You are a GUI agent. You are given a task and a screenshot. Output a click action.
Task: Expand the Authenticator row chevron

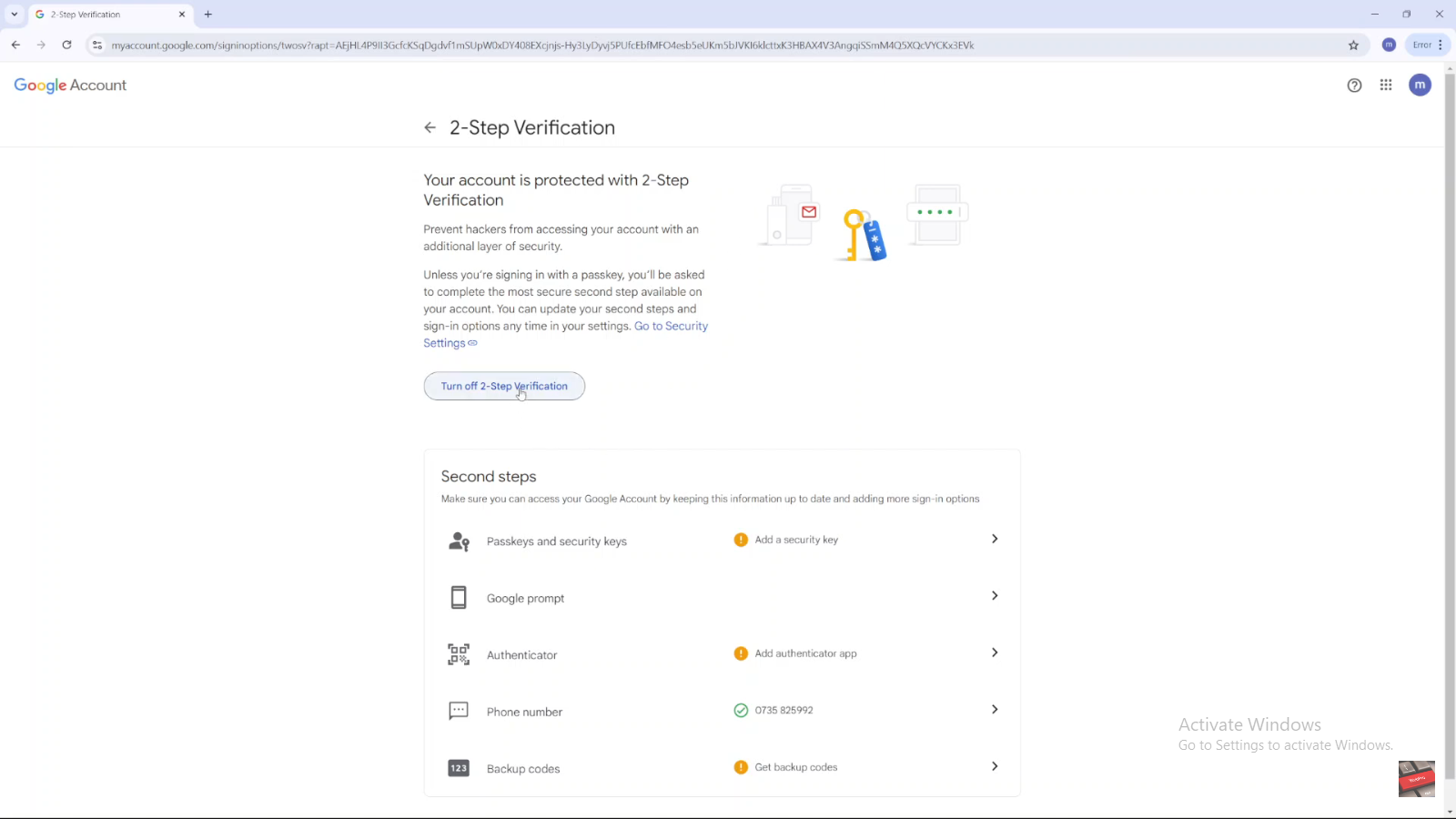point(995,652)
